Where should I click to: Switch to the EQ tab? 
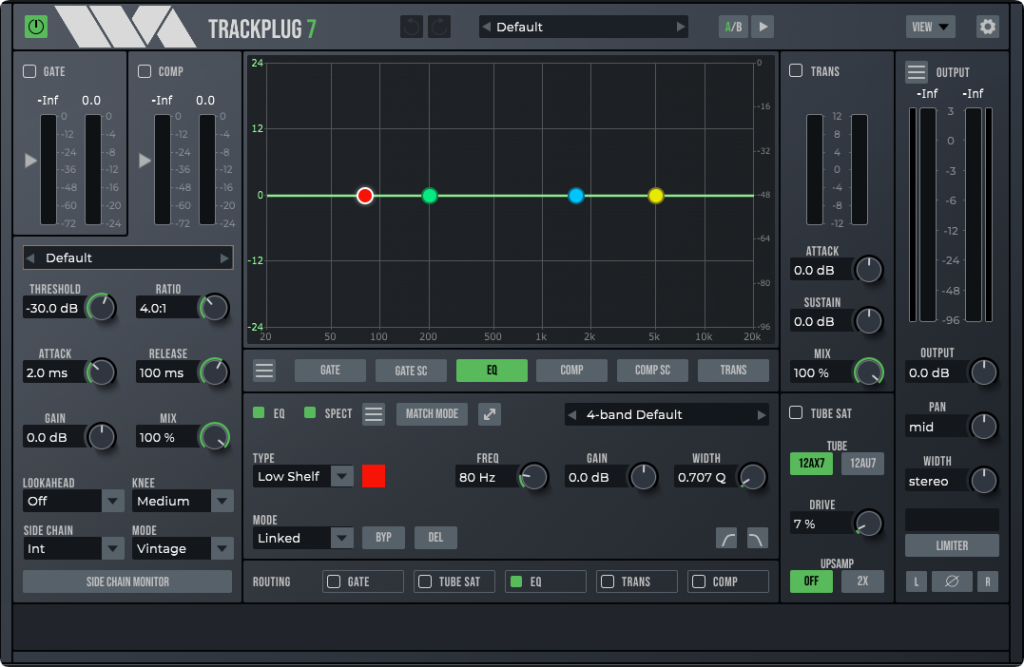point(492,370)
